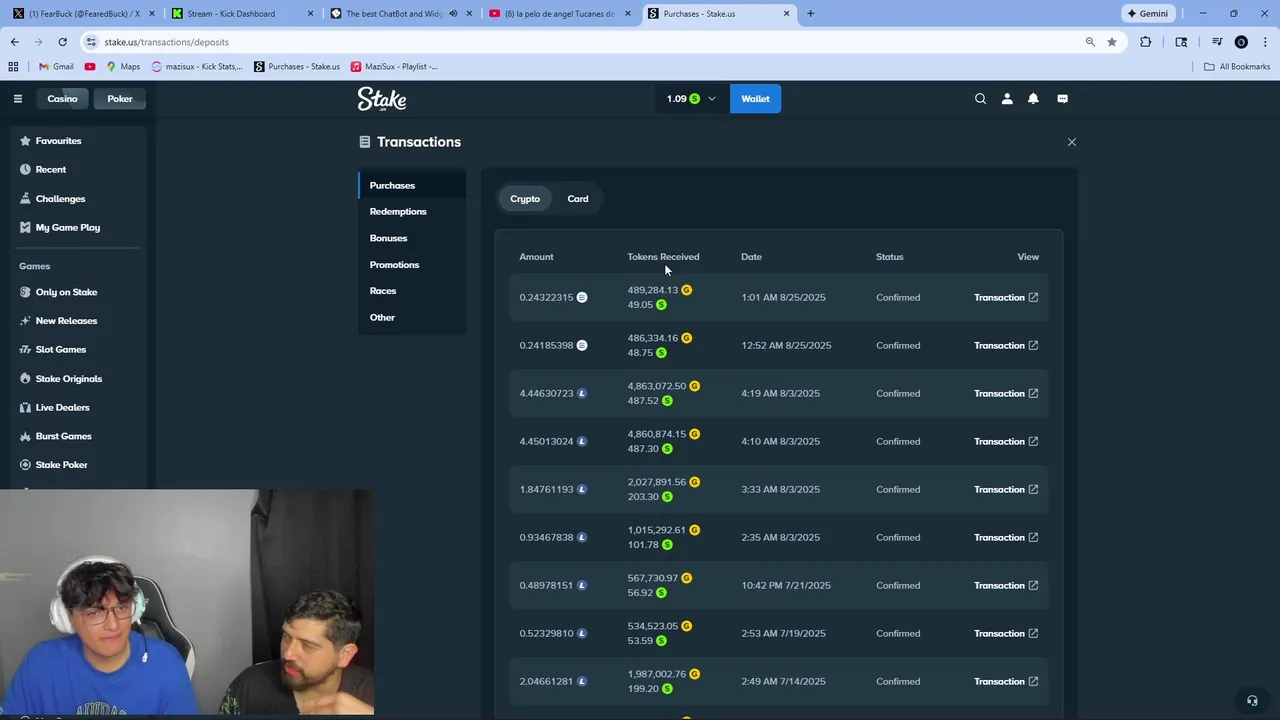The width and height of the screenshot is (1280, 720).
Task: Switch to Crypto purchases filter
Action: click(525, 198)
